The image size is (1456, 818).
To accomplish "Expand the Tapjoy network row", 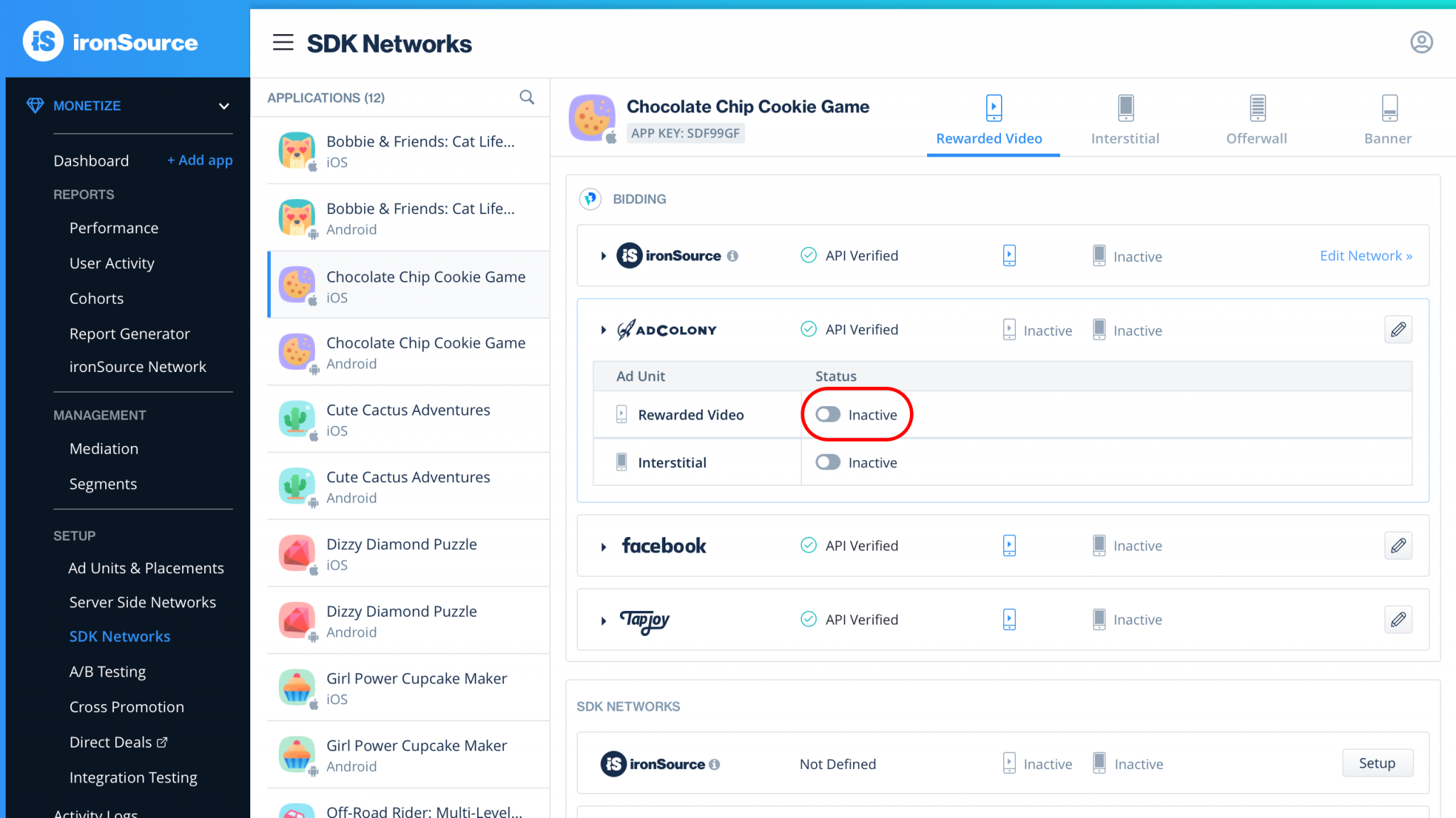I will 604,620.
